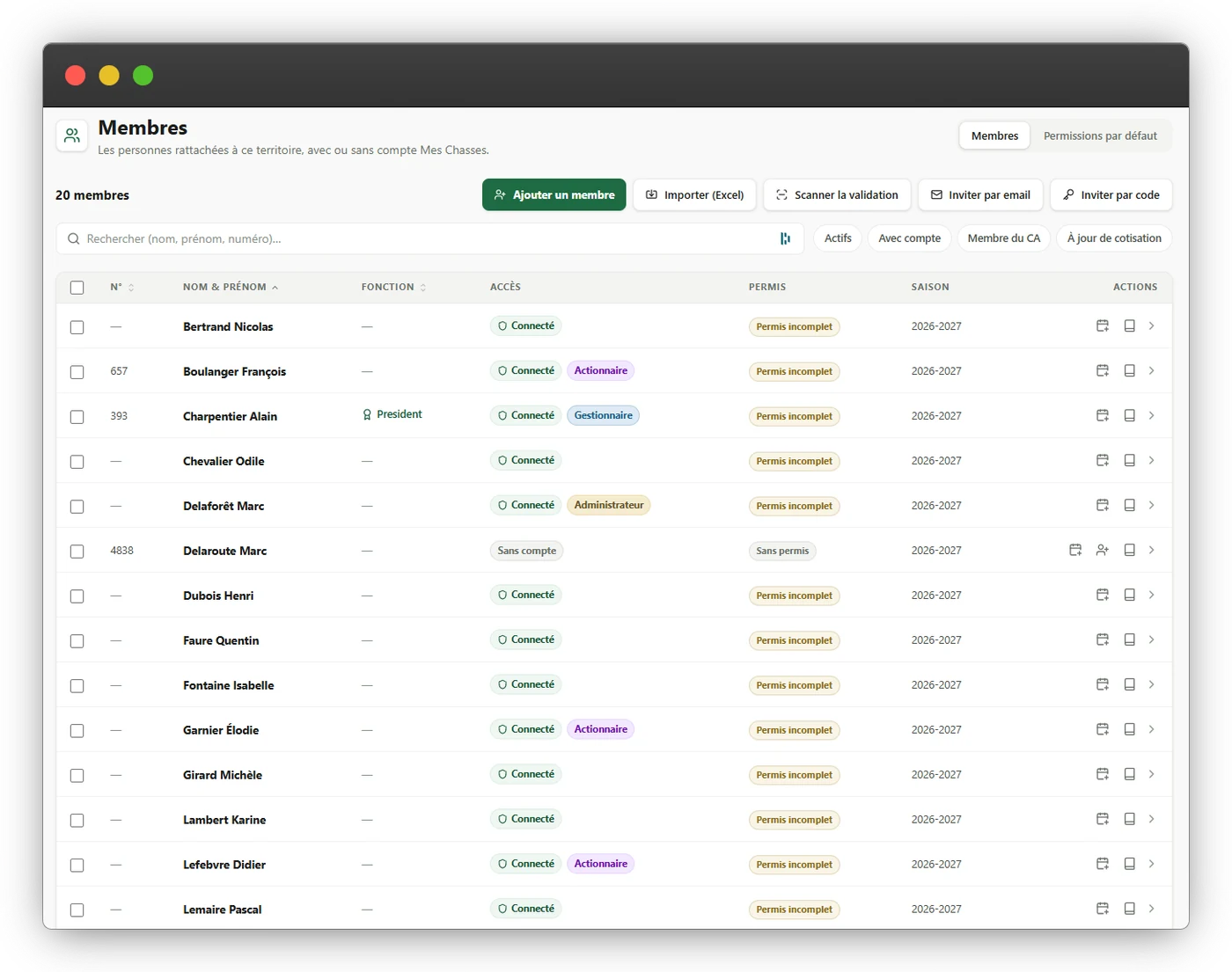Click the booklet icon in Charpentier Alain row
The width and height of the screenshot is (1232, 972).
pos(1129,416)
